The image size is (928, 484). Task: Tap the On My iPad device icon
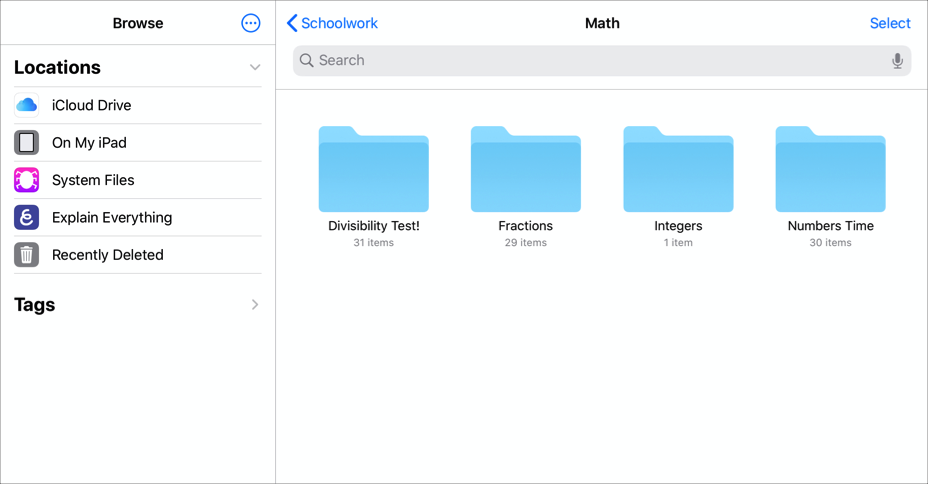point(27,143)
